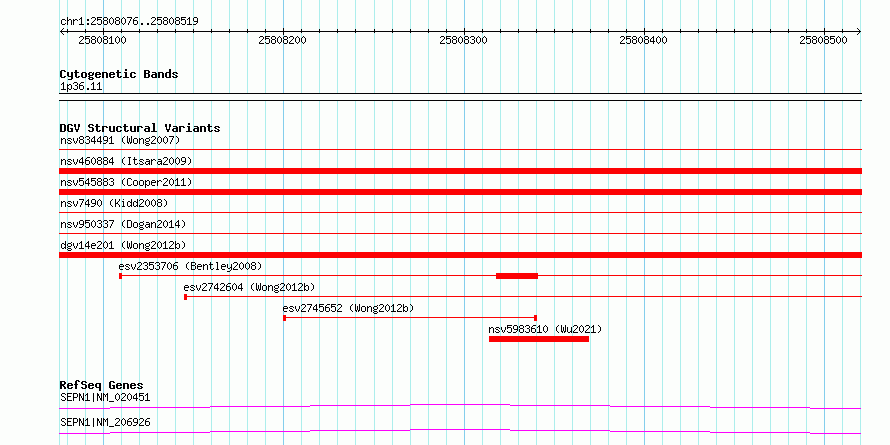Screen dimensions: 890x445
Task: Click the thick segment on esv2353706 line
Action: pos(517,276)
